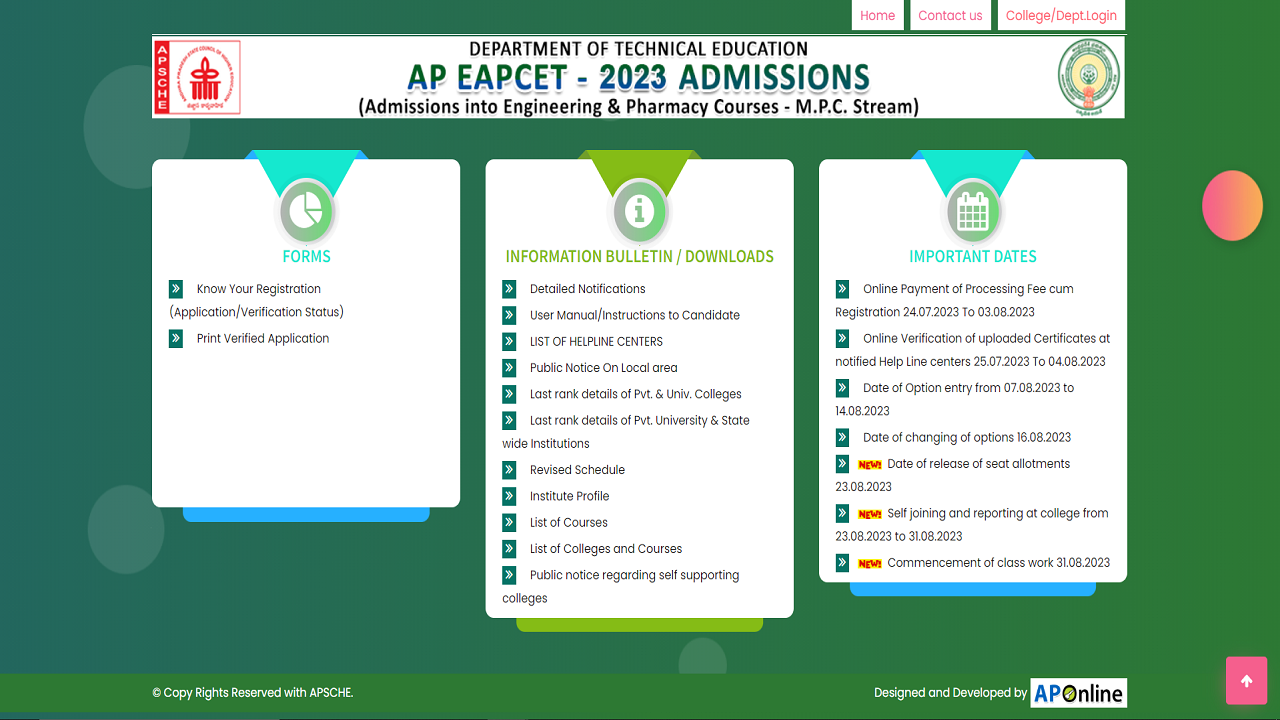1280x720 pixels.
Task: Click chevron icon beside List of Courses
Action: (509, 522)
